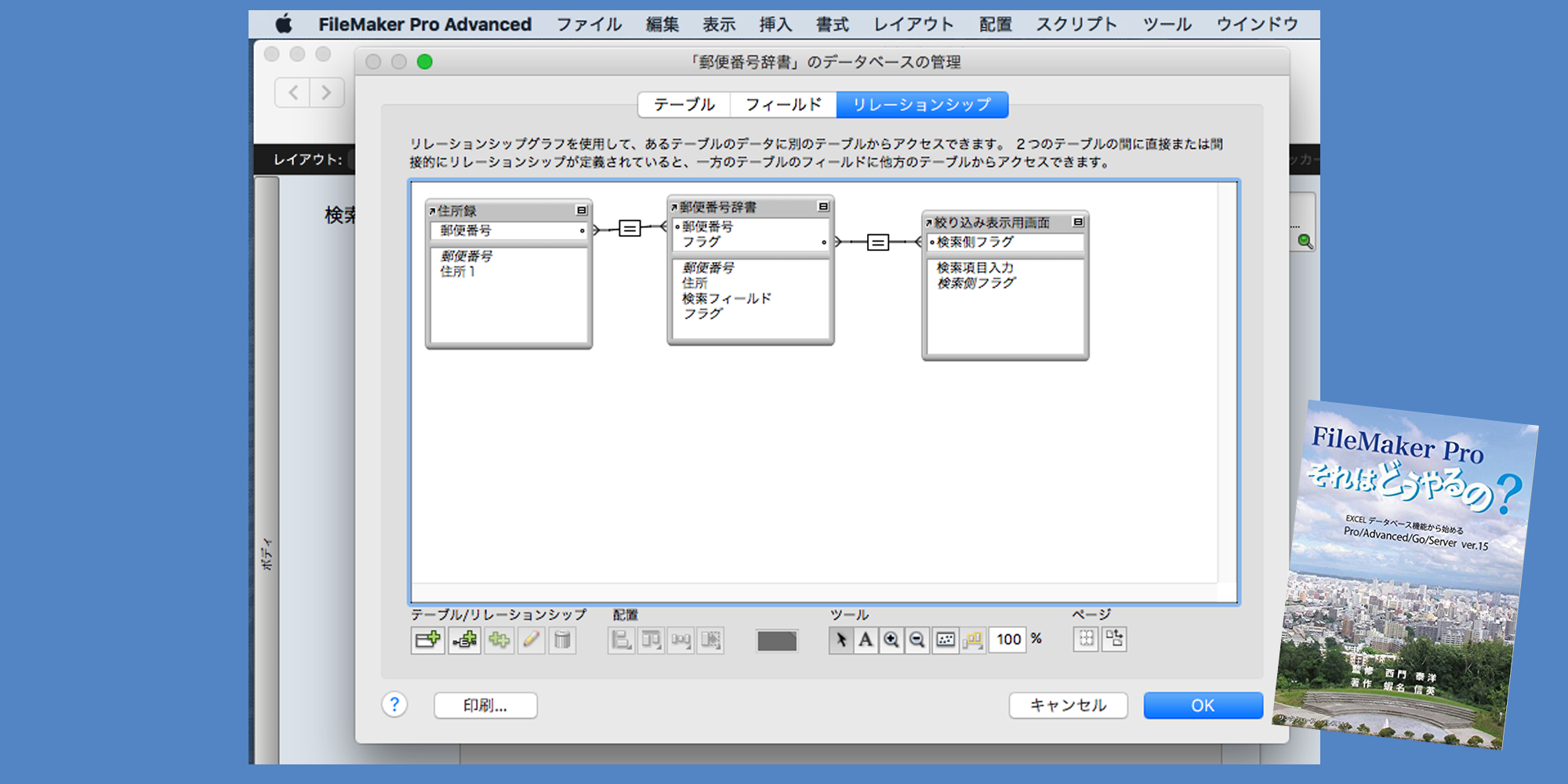The image size is (1568, 784).
Task: Click the zoom out magnifier tool
Action: [x=916, y=641]
